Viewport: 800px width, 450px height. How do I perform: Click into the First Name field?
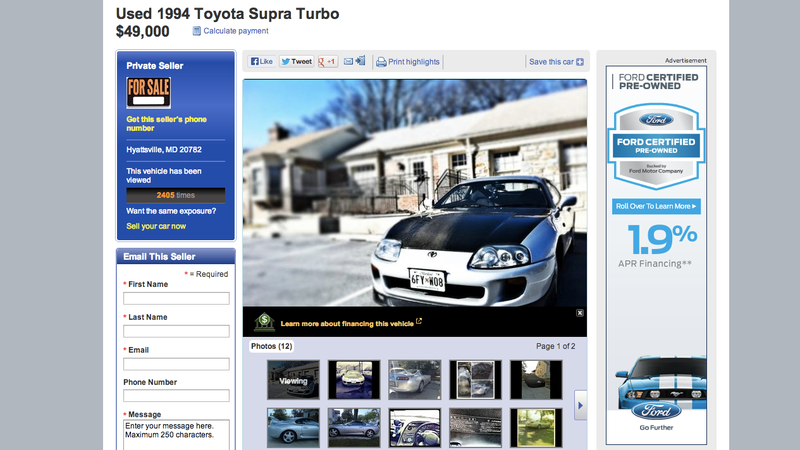tap(176, 298)
